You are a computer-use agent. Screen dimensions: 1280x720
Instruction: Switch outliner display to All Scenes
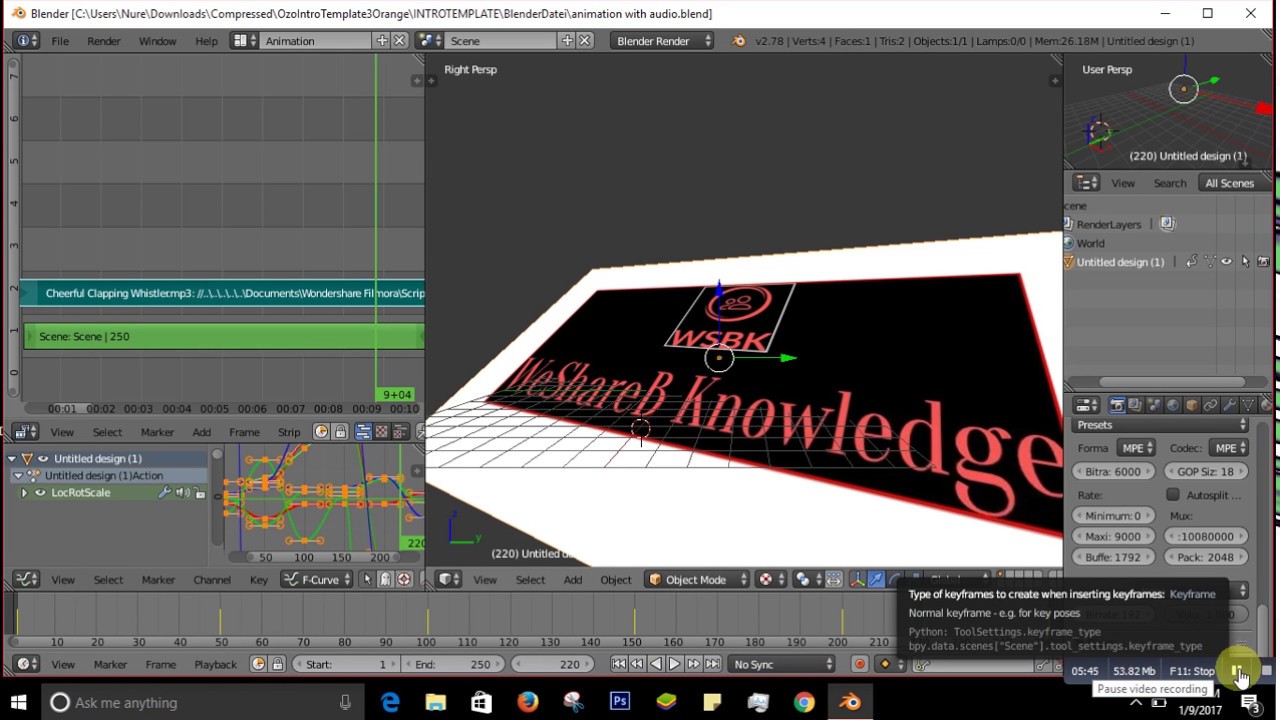click(x=1237, y=183)
